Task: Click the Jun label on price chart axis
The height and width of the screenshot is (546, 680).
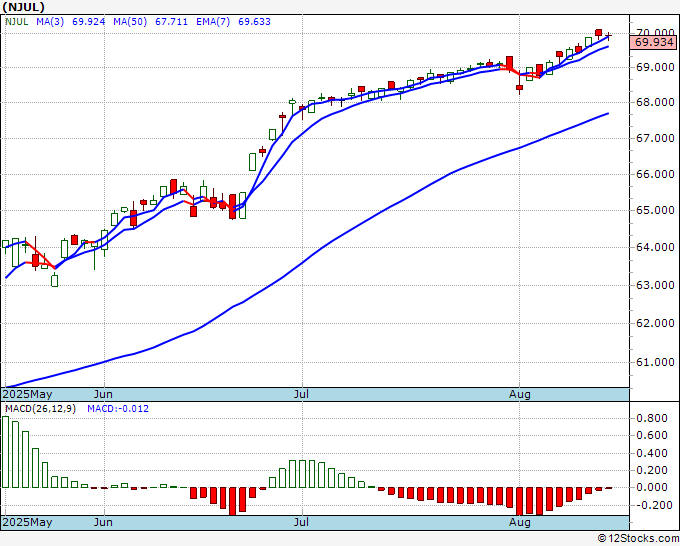Action: coord(103,394)
